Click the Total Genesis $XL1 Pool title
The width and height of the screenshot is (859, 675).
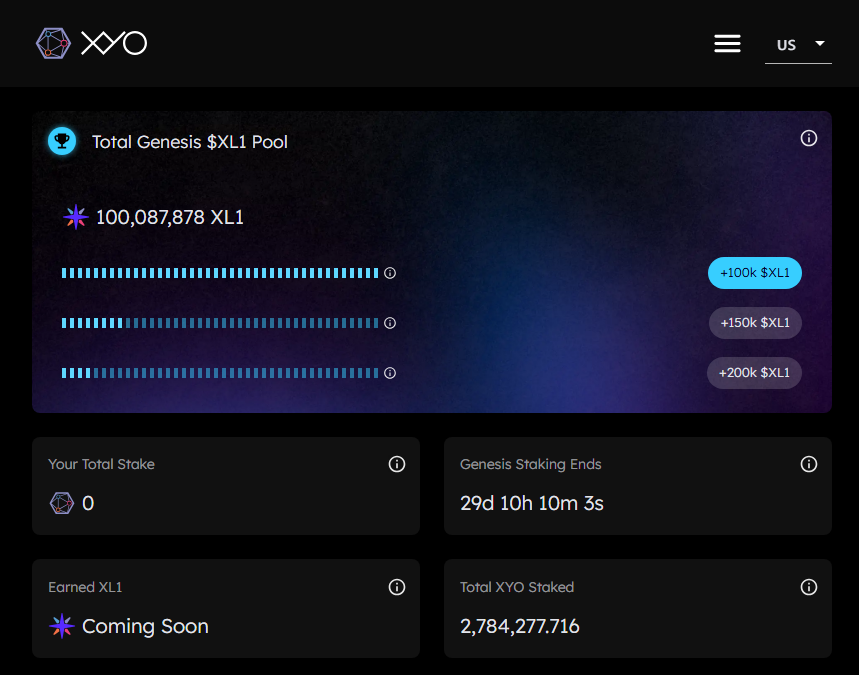point(190,142)
